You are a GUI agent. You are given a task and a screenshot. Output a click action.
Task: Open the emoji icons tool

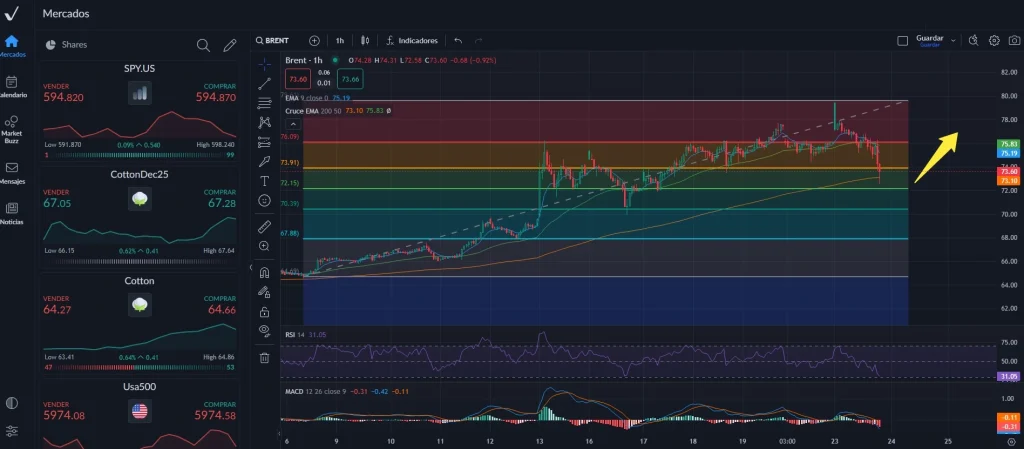(264, 200)
